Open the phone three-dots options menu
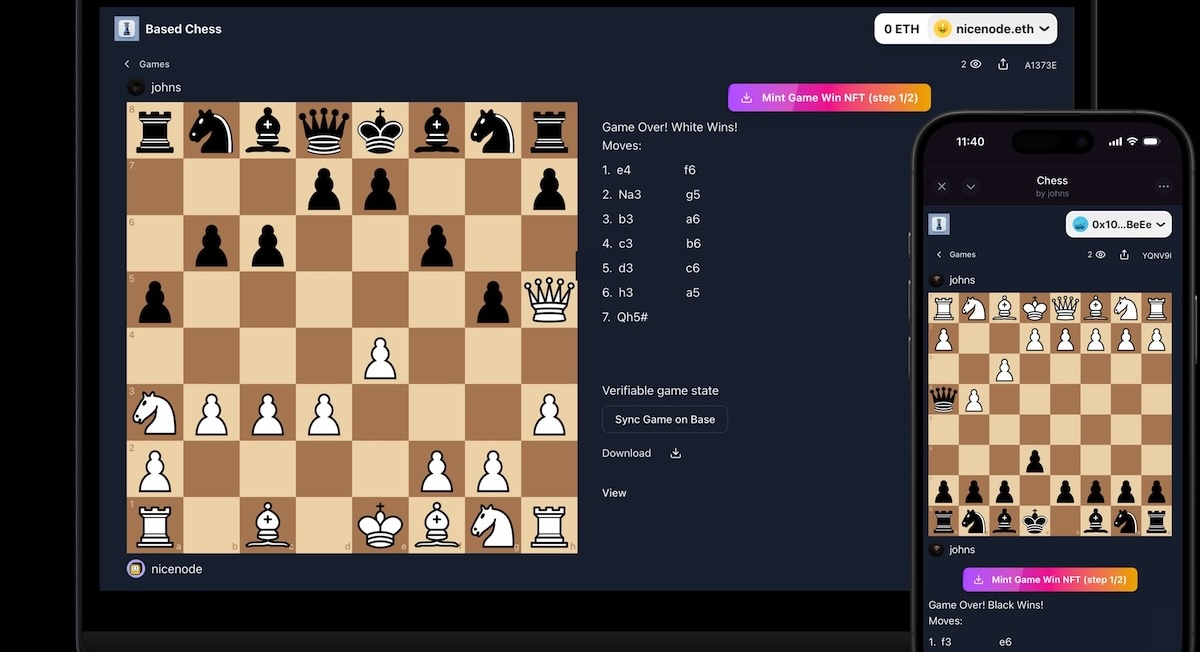The height and width of the screenshot is (652, 1200). (1163, 186)
